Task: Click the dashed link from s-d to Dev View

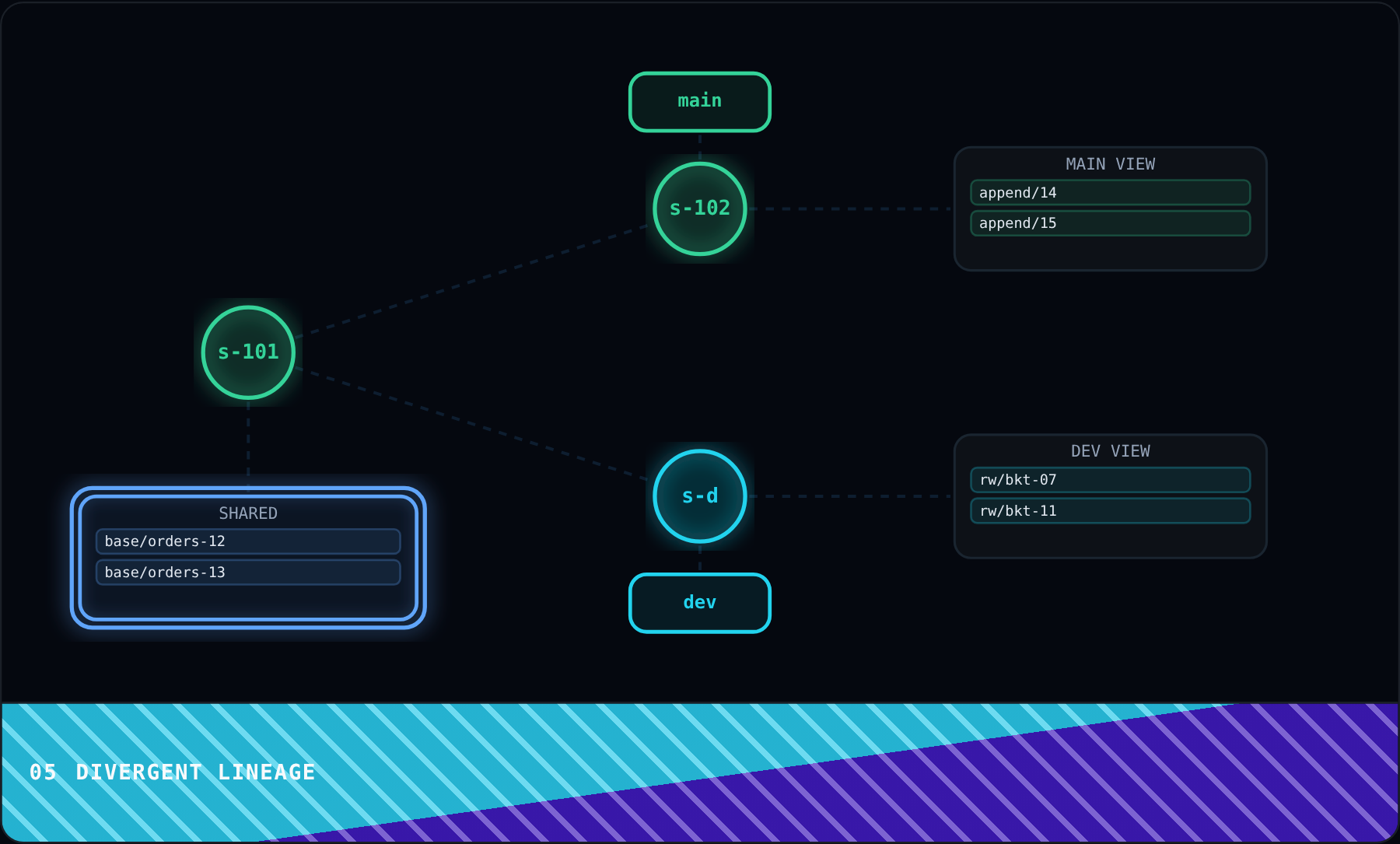Action: pyautogui.click(x=850, y=496)
